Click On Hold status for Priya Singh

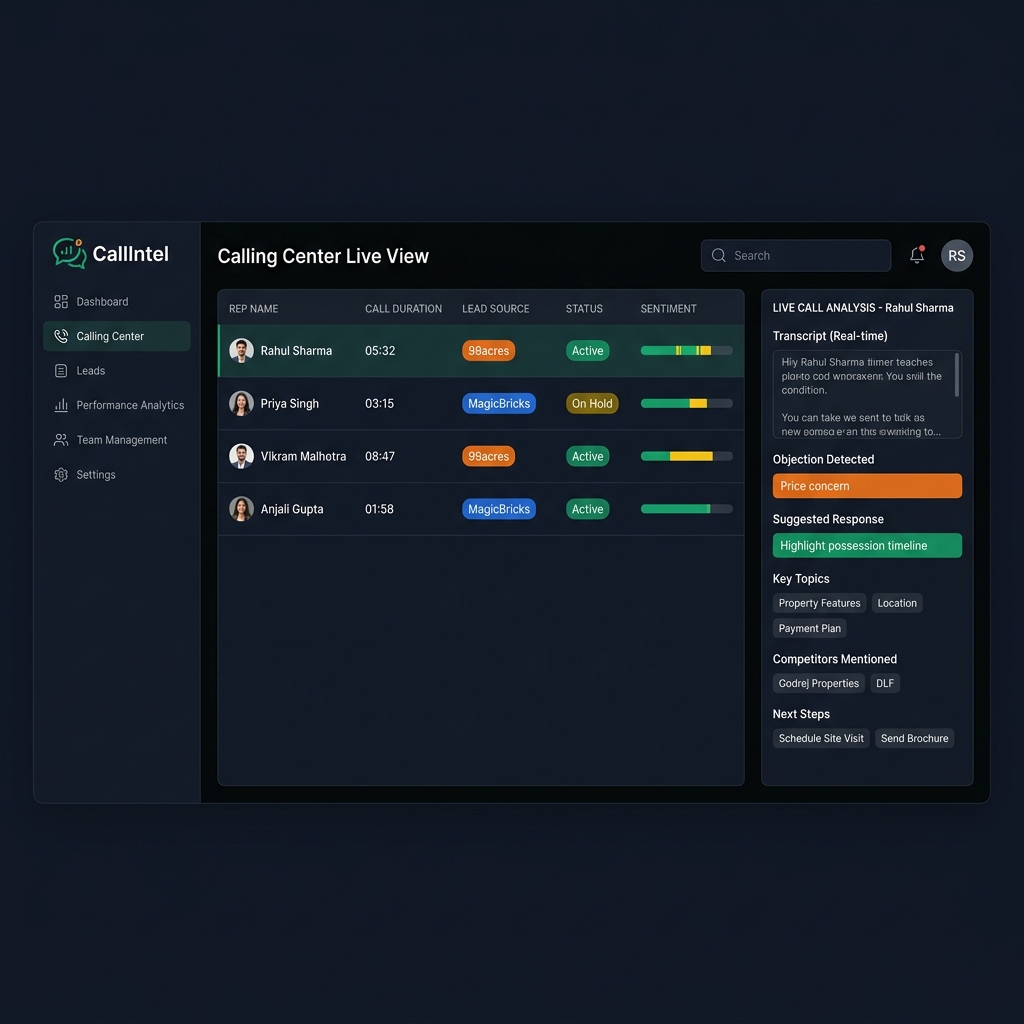592,404
